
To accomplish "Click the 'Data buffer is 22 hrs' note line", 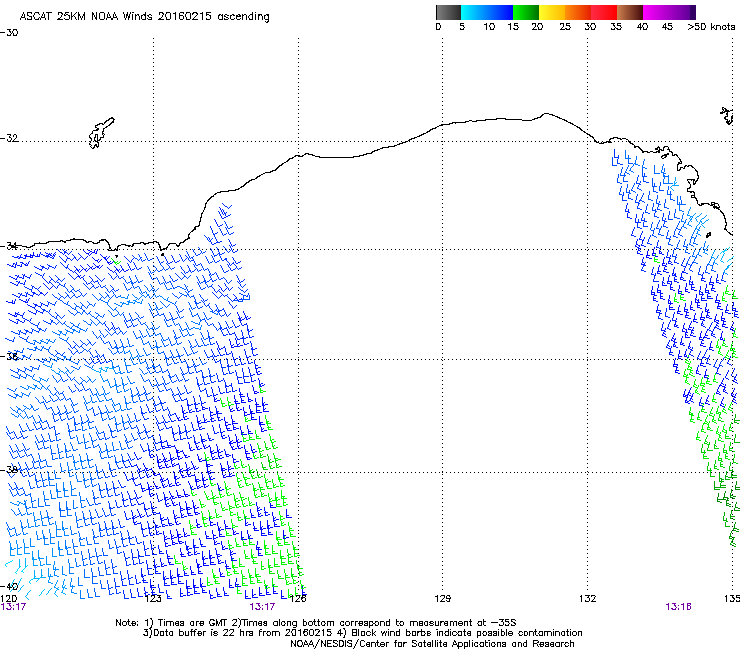I will tap(363, 633).
